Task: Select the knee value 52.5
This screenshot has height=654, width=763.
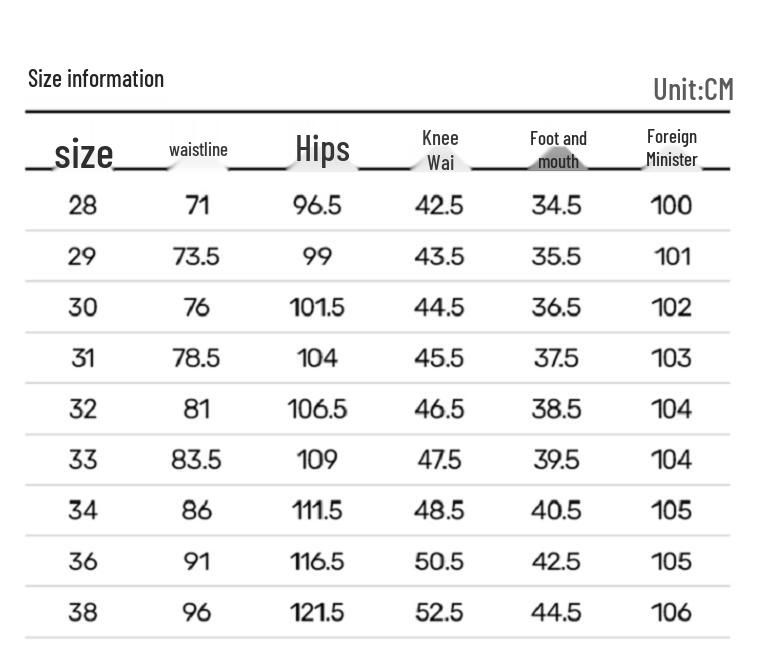Action: coord(439,612)
